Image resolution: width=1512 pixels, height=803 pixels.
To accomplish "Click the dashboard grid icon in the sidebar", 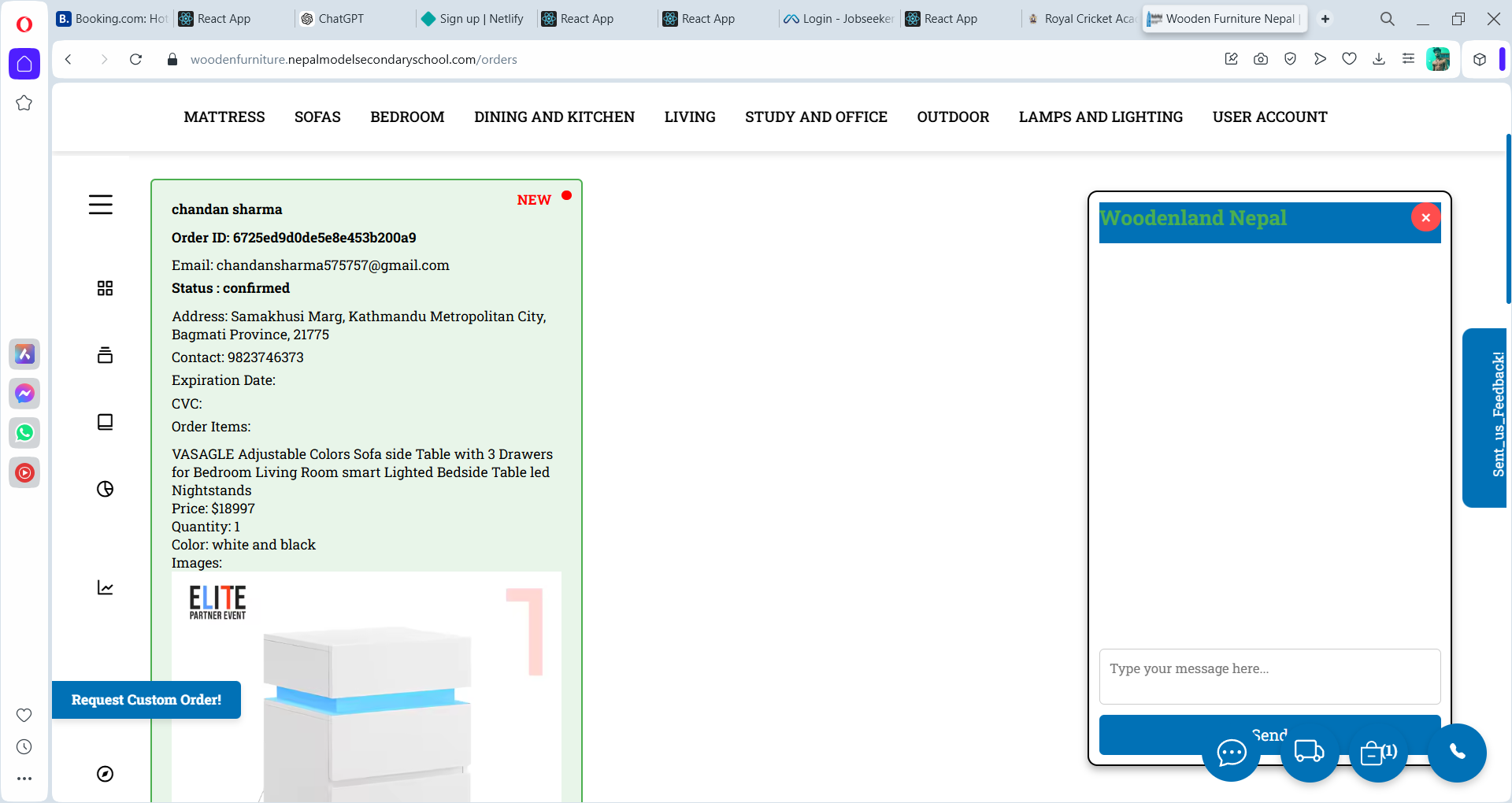I will 105,288.
